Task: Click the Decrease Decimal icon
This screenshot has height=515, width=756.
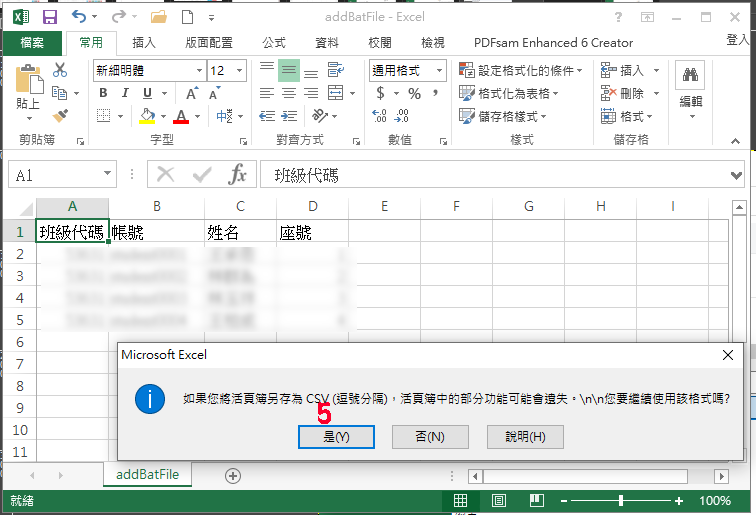Action: tap(402, 116)
